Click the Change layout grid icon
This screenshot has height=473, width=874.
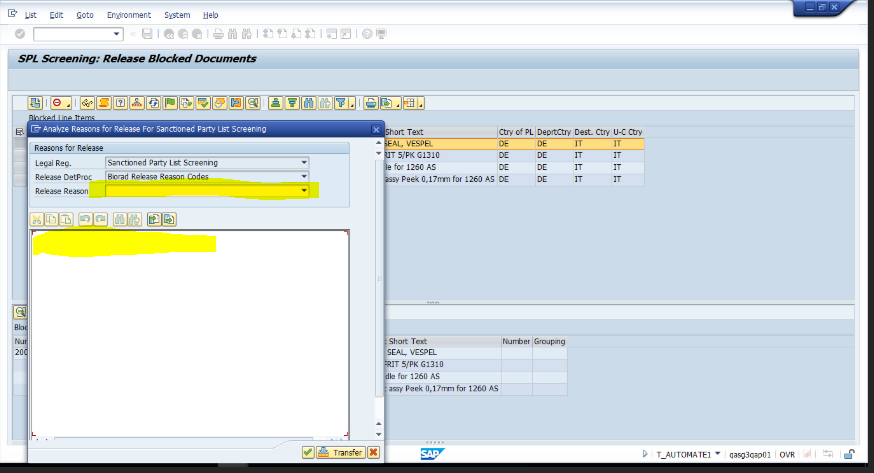[x=413, y=103]
